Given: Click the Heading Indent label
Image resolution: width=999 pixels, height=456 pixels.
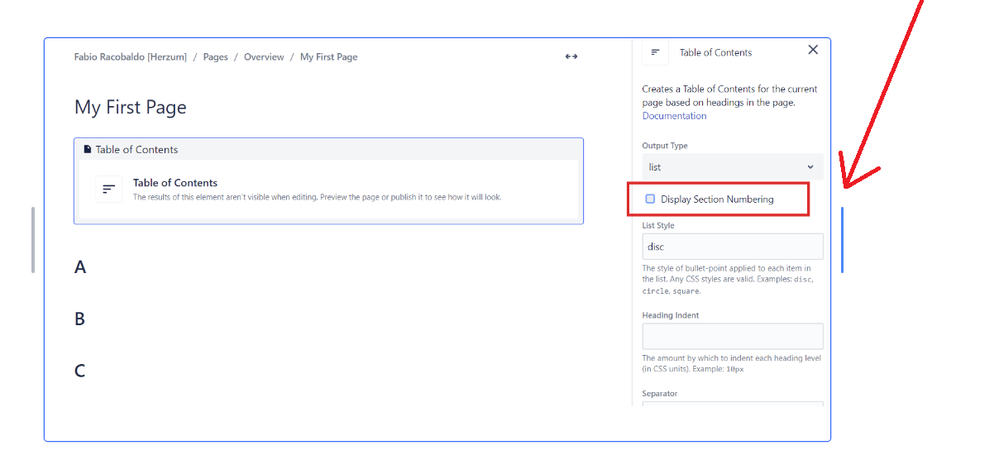Looking at the screenshot, I should click(x=670, y=315).
